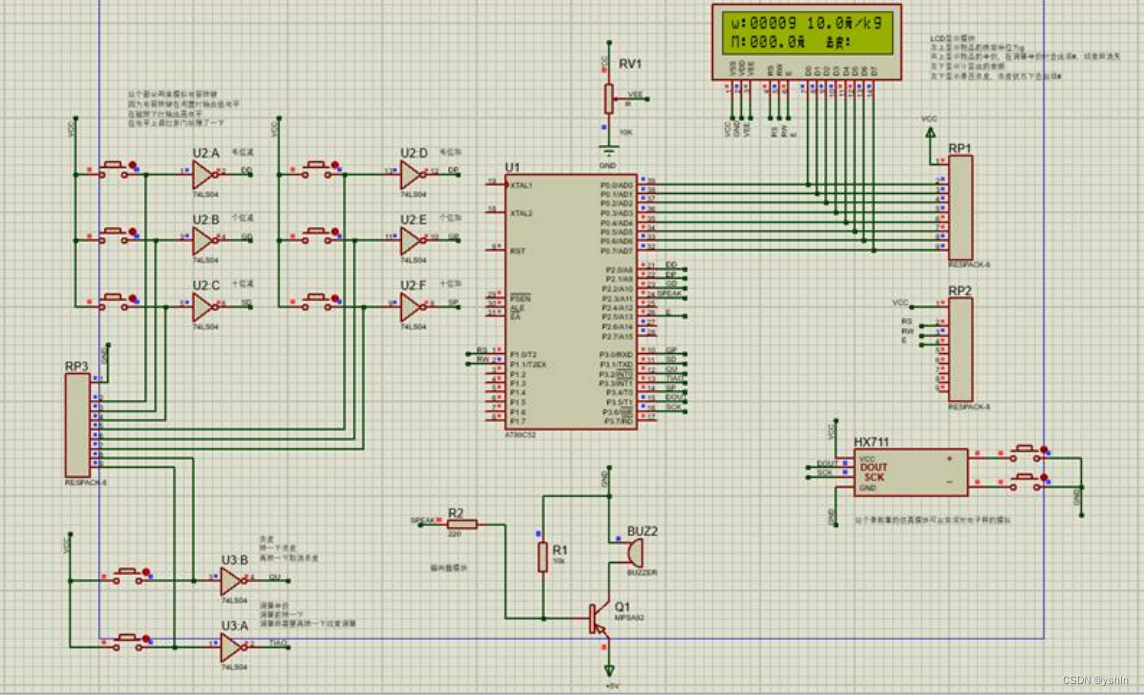Click the RV1 potentiometer symbol

pyautogui.click(x=608, y=99)
